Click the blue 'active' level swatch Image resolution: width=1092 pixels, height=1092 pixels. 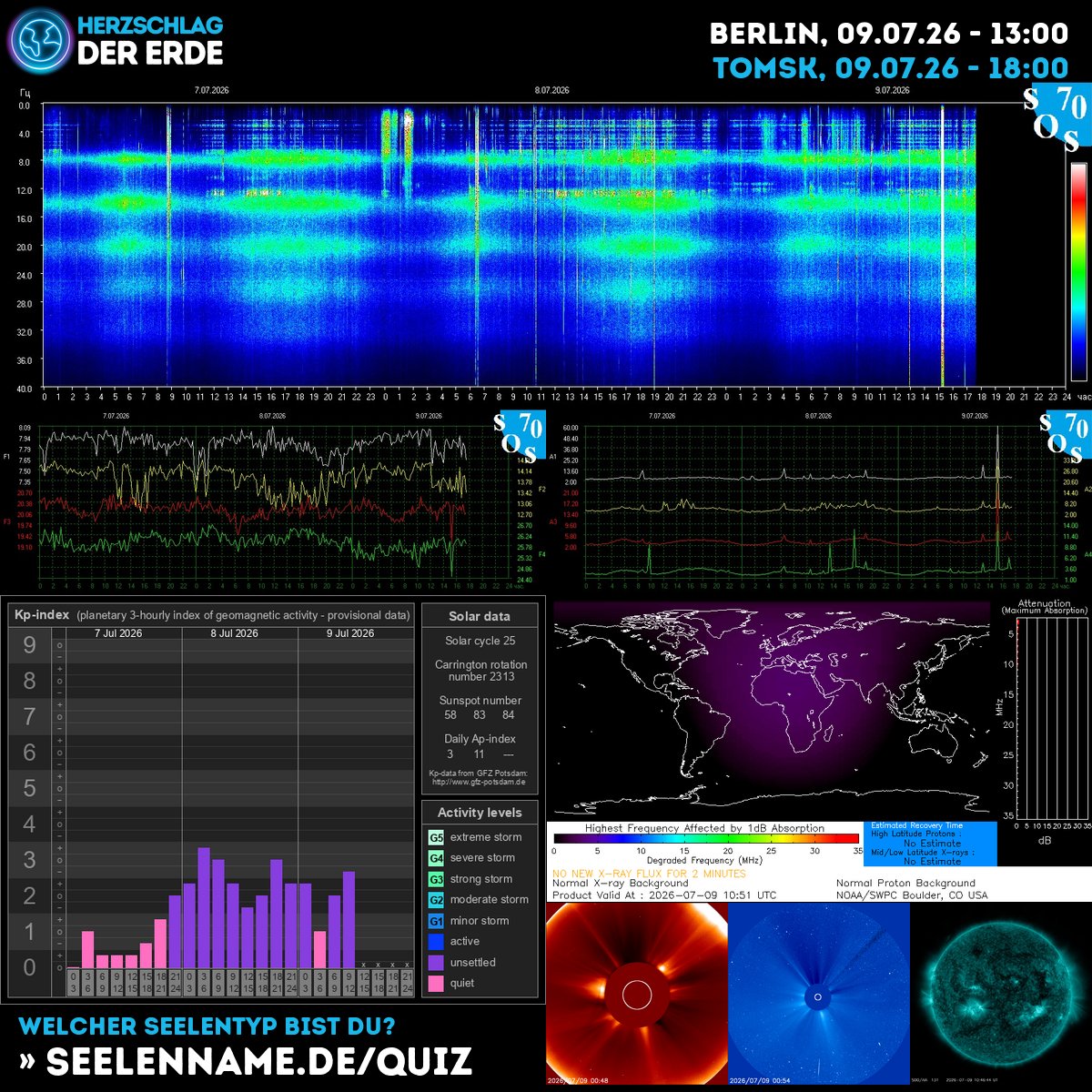436,942
